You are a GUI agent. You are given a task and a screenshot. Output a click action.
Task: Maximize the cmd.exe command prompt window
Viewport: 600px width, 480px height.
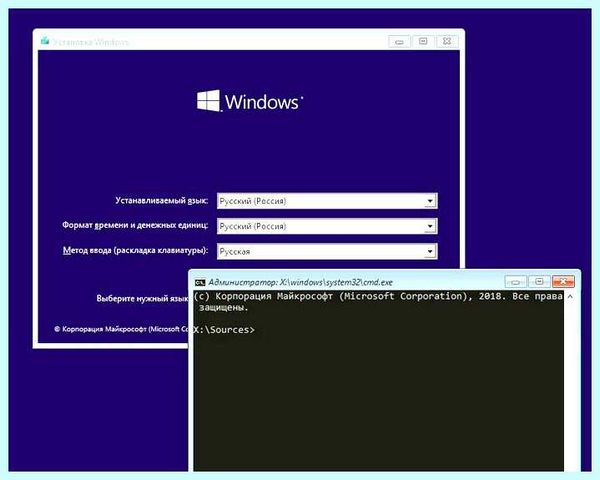[539, 282]
